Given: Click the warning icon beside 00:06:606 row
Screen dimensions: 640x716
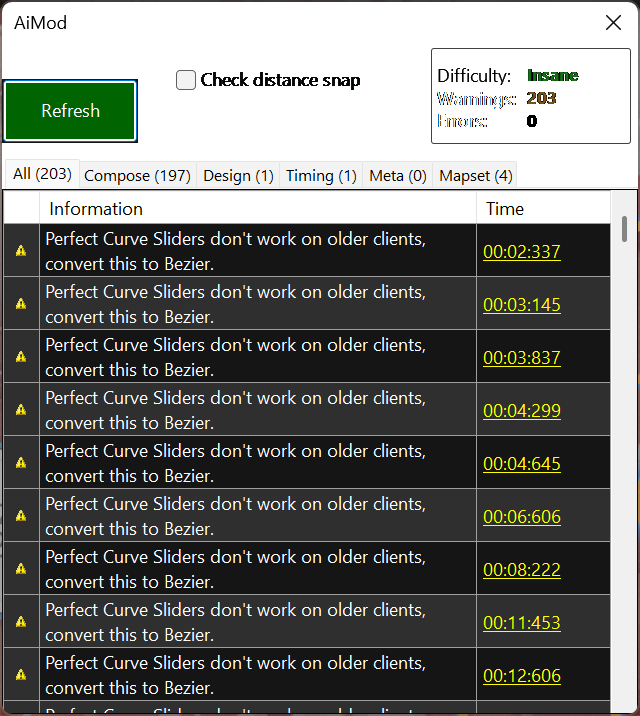Looking at the screenshot, I should (21, 516).
